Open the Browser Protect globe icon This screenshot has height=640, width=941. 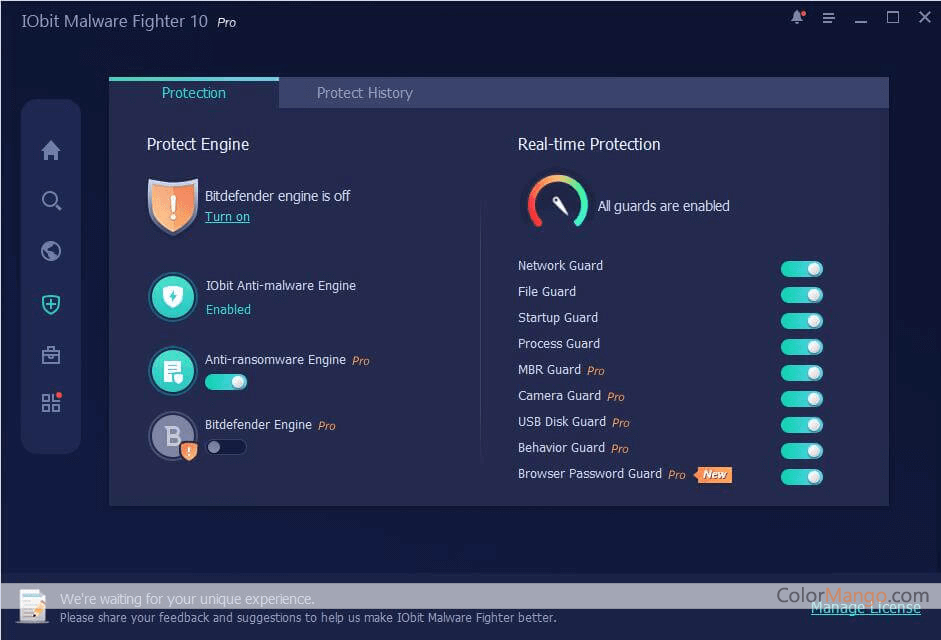tap(51, 251)
